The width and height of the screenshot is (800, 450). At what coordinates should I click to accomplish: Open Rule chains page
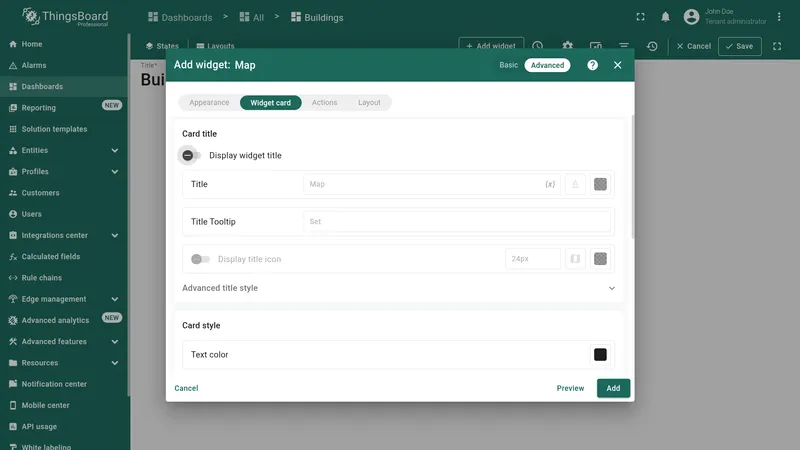tap(41, 278)
